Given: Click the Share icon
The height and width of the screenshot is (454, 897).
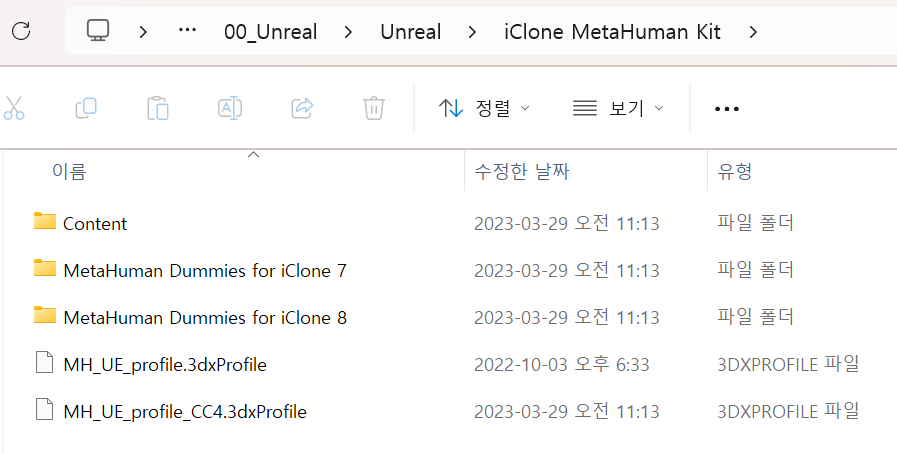Looking at the screenshot, I should pyautogui.click(x=302, y=108).
